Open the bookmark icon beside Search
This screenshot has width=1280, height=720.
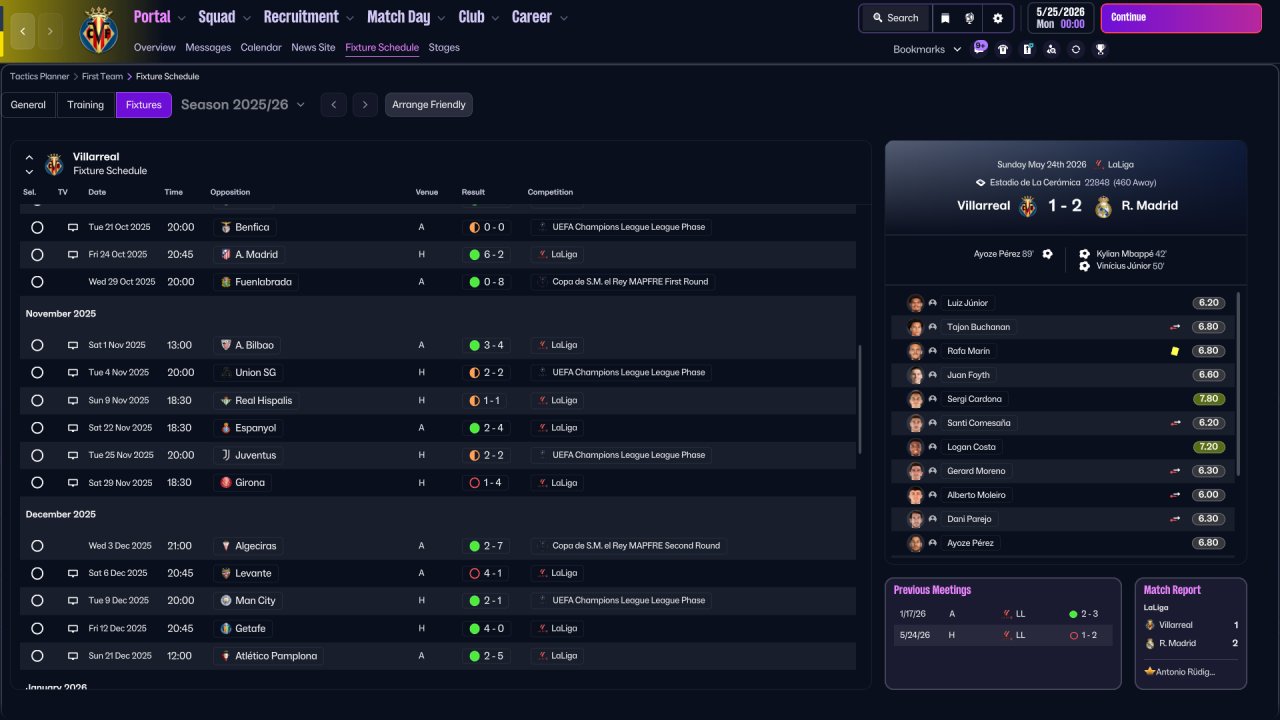[x=945, y=18]
